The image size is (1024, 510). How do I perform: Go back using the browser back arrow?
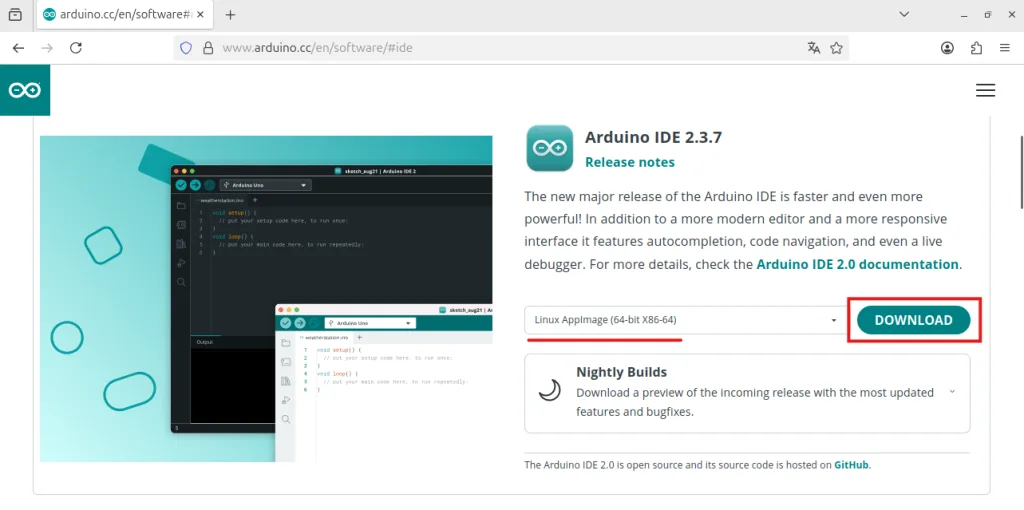pyautogui.click(x=18, y=47)
